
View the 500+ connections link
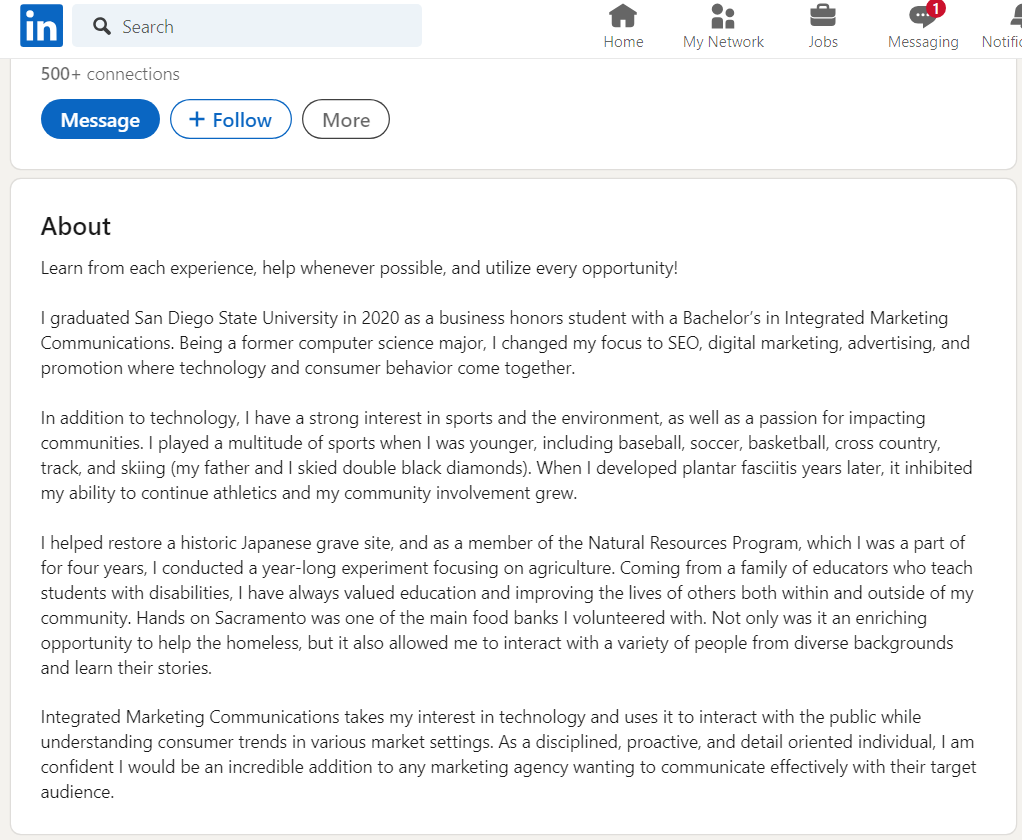[109, 74]
